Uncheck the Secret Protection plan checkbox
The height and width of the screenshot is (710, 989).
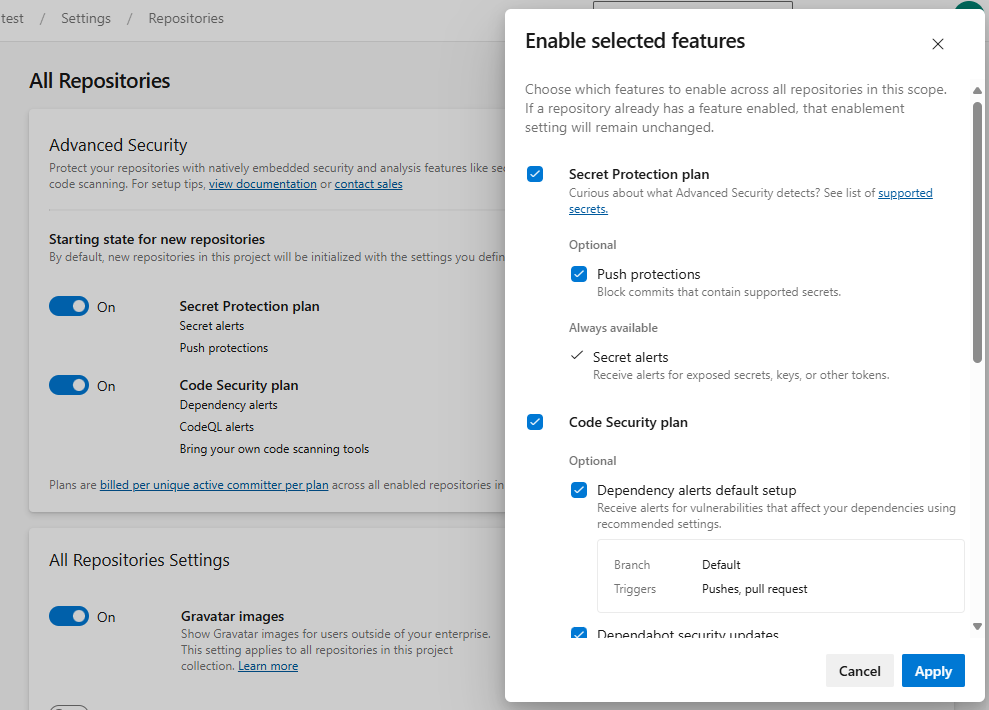click(535, 174)
